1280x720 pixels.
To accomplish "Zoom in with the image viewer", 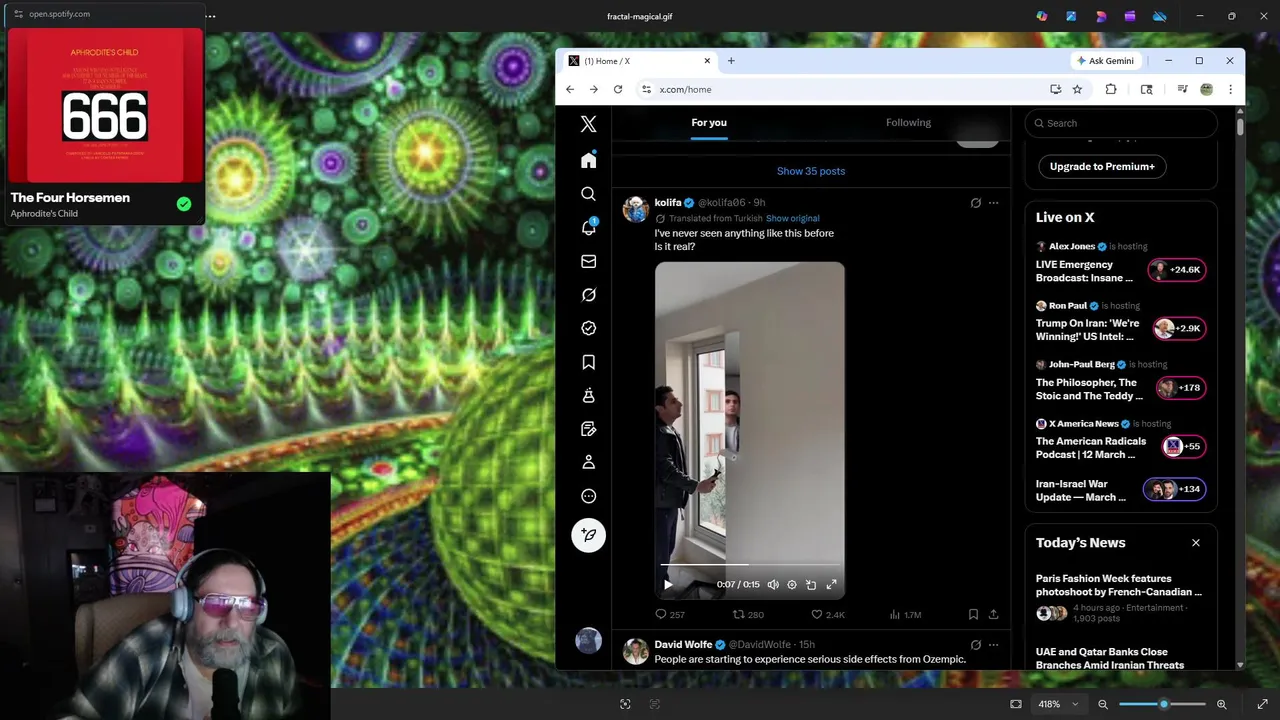I will 1221,704.
